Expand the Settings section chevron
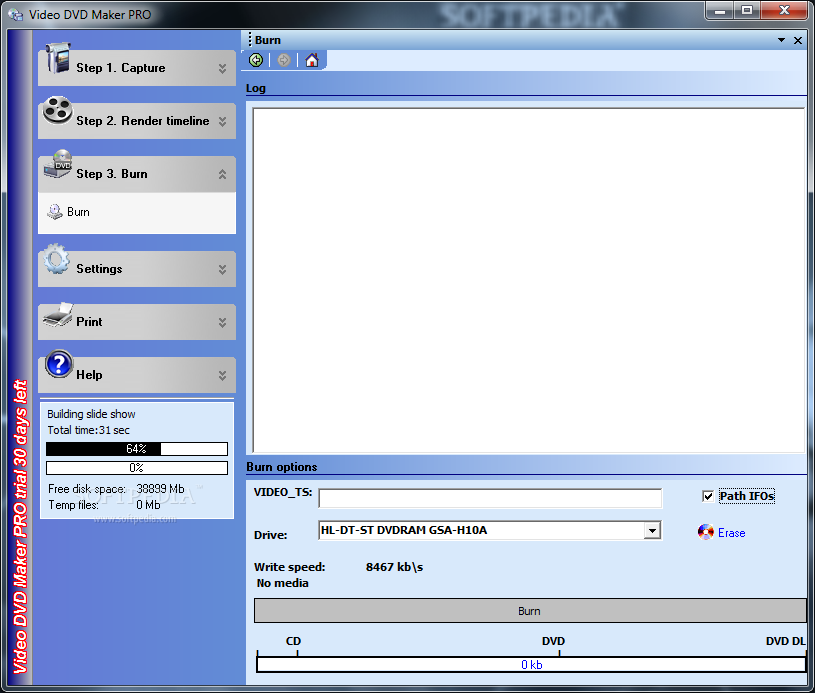 coord(222,269)
